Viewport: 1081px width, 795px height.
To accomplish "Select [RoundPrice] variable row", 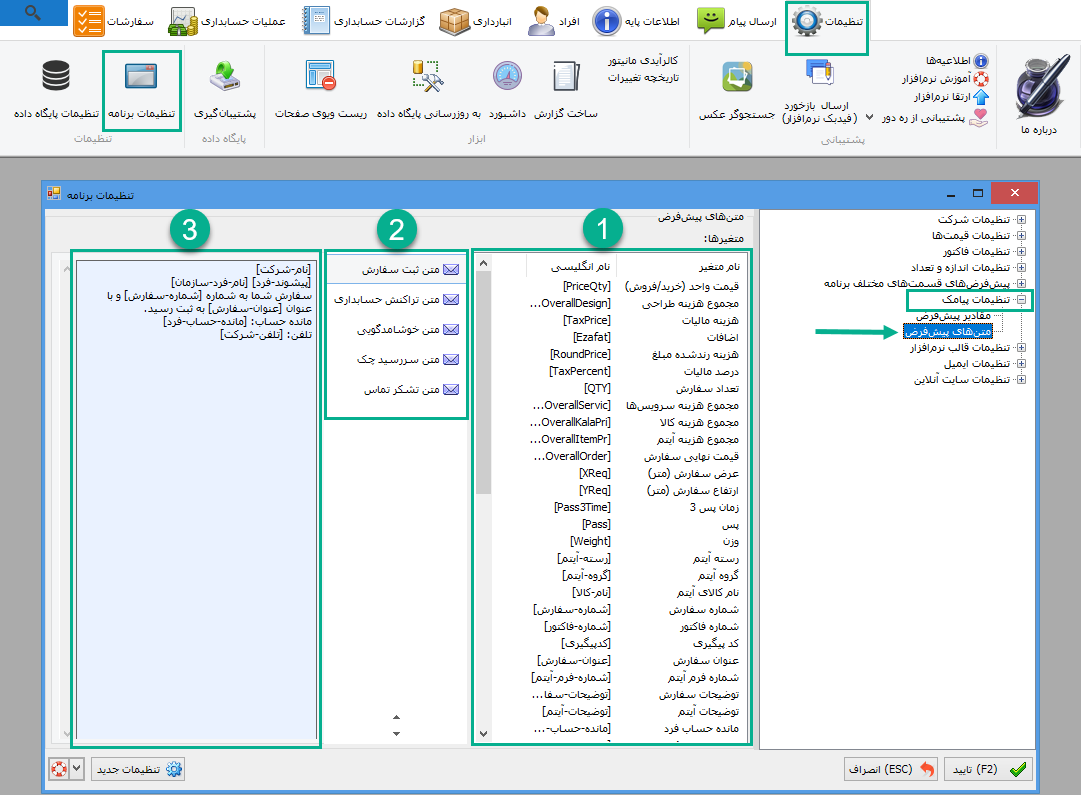I will point(620,354).
